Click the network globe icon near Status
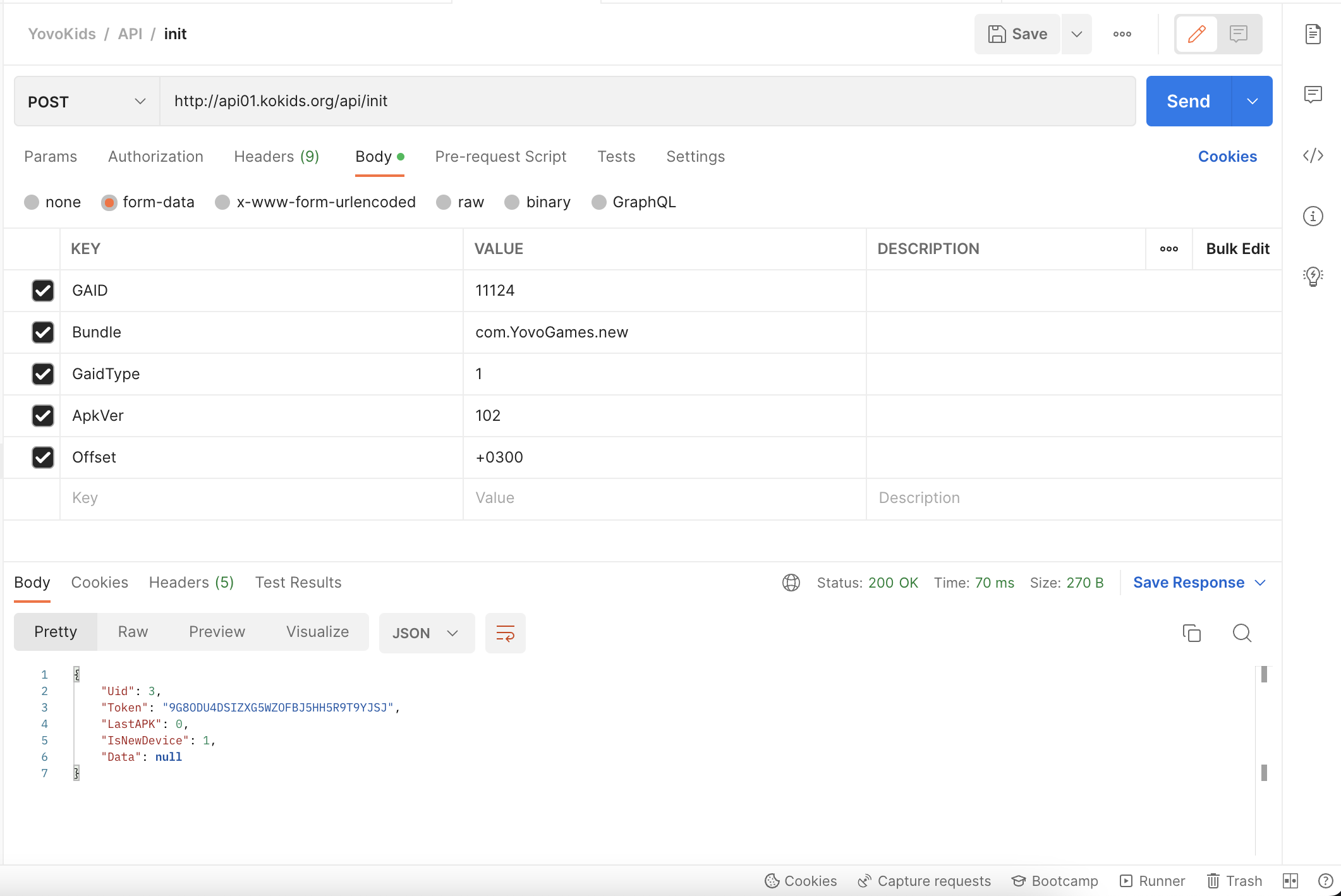The width and height of the screenshot is (1341, 896). (791, 583)
